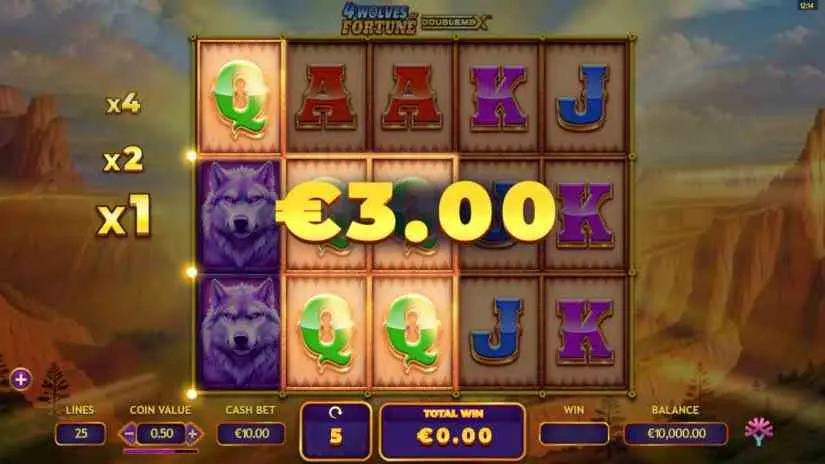The image size is (825, 464).
Task: Click the pink Yggdrasil tree logo
Action: 759,432
